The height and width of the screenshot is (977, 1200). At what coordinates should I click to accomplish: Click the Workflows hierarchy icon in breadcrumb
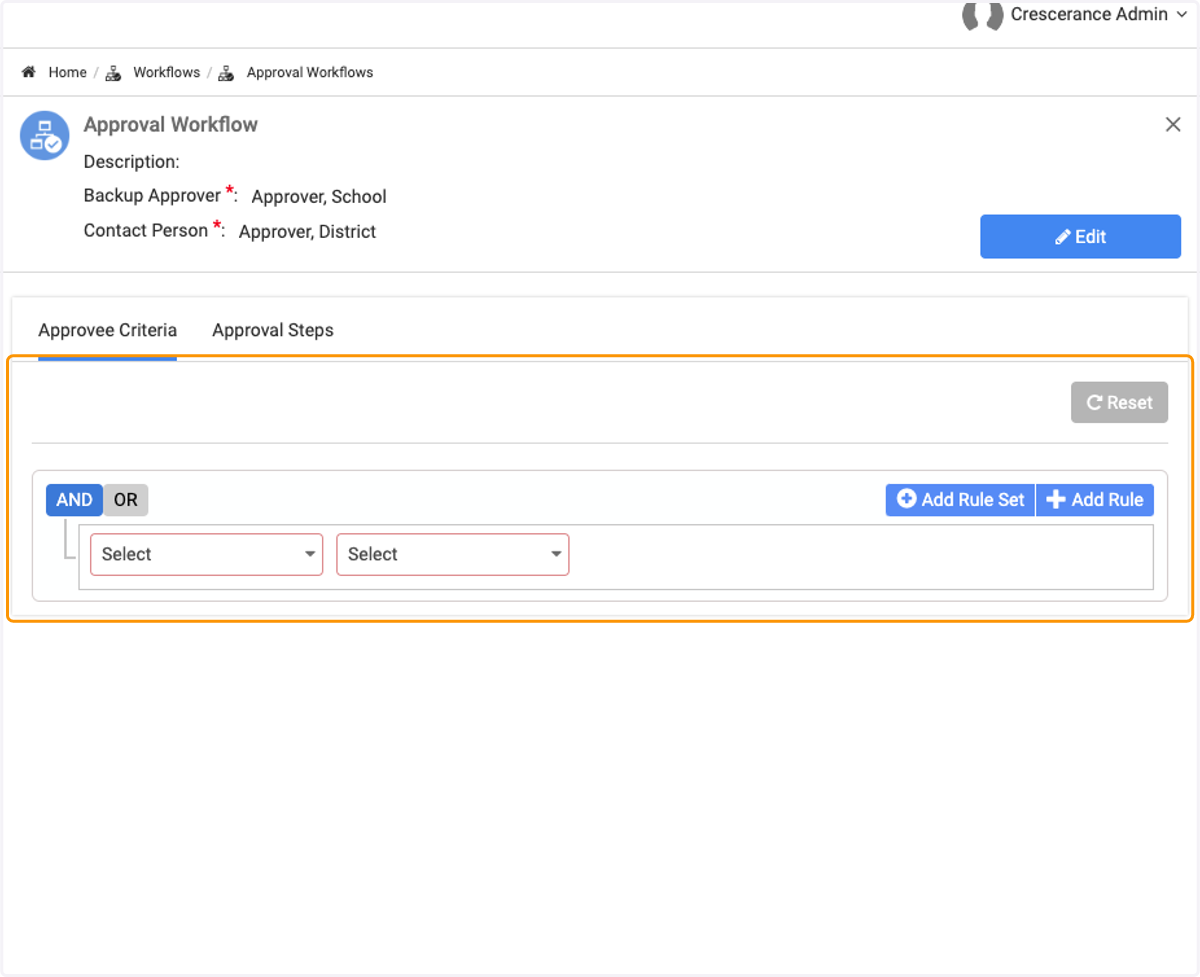point(113,72)
